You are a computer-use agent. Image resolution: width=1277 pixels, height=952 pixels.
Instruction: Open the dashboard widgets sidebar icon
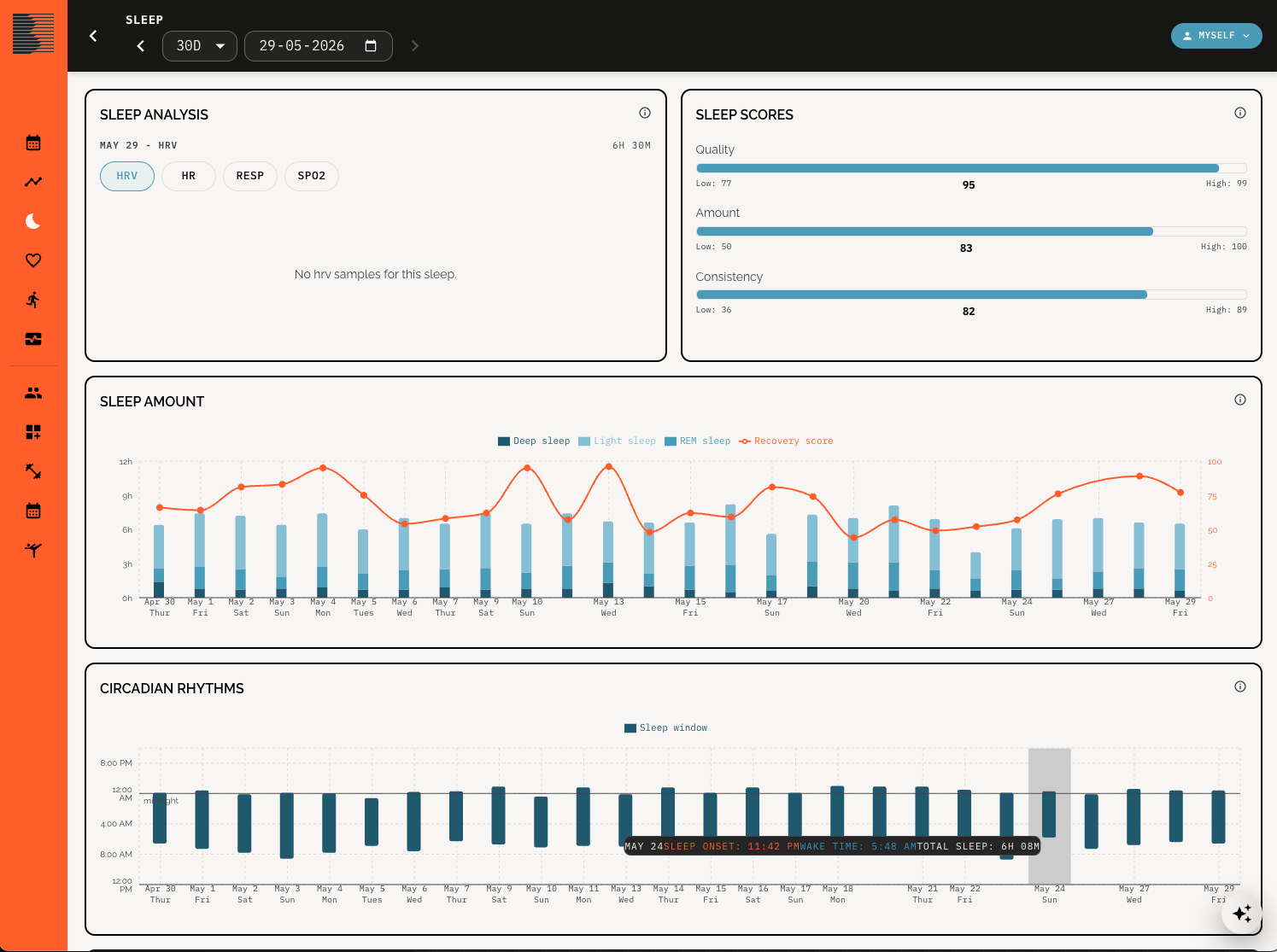coord(33,432)
